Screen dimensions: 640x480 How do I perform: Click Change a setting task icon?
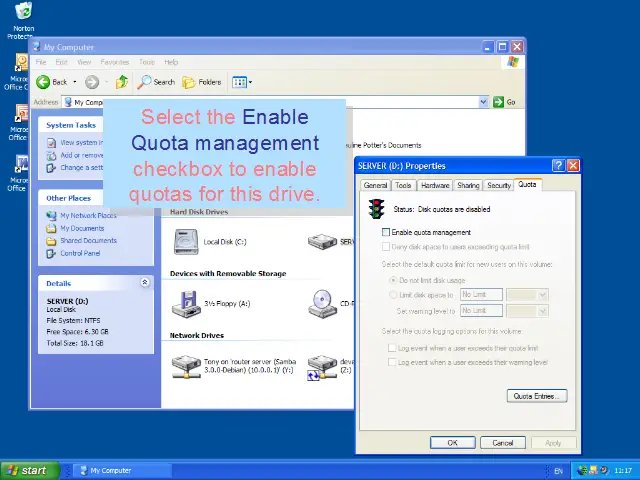coord(51,168)
